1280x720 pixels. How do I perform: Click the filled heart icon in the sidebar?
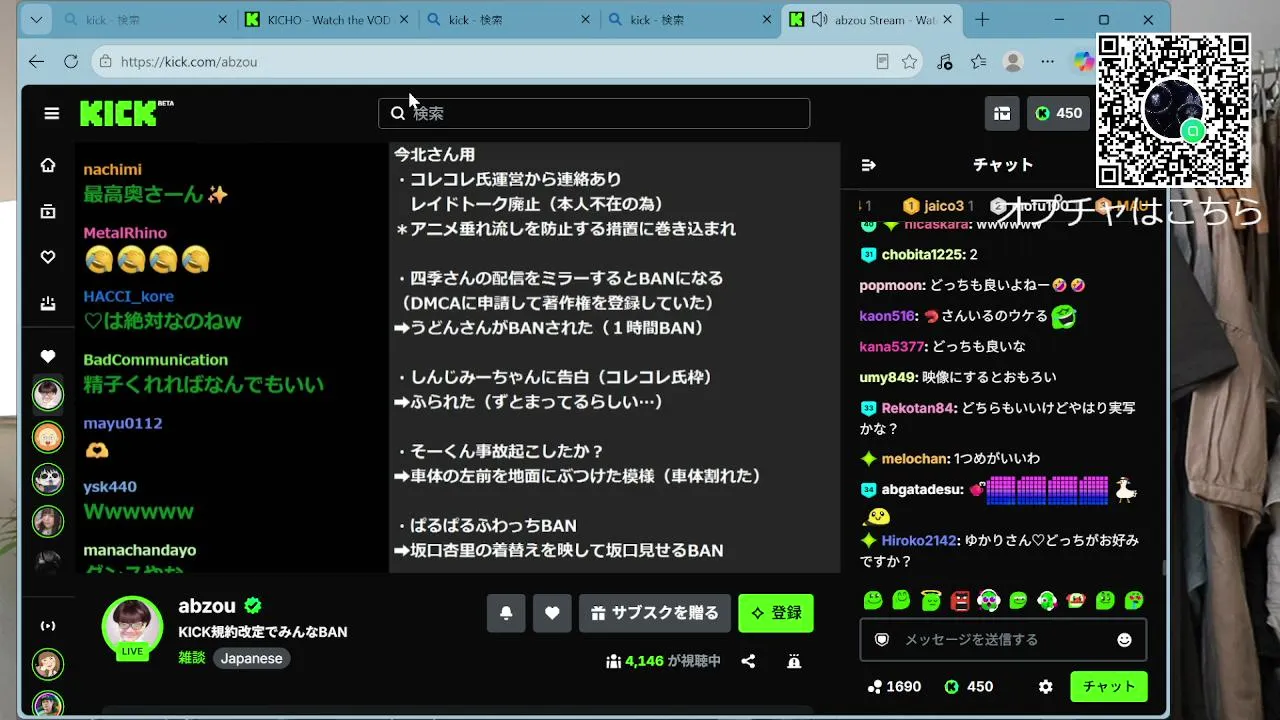[48, 356]
